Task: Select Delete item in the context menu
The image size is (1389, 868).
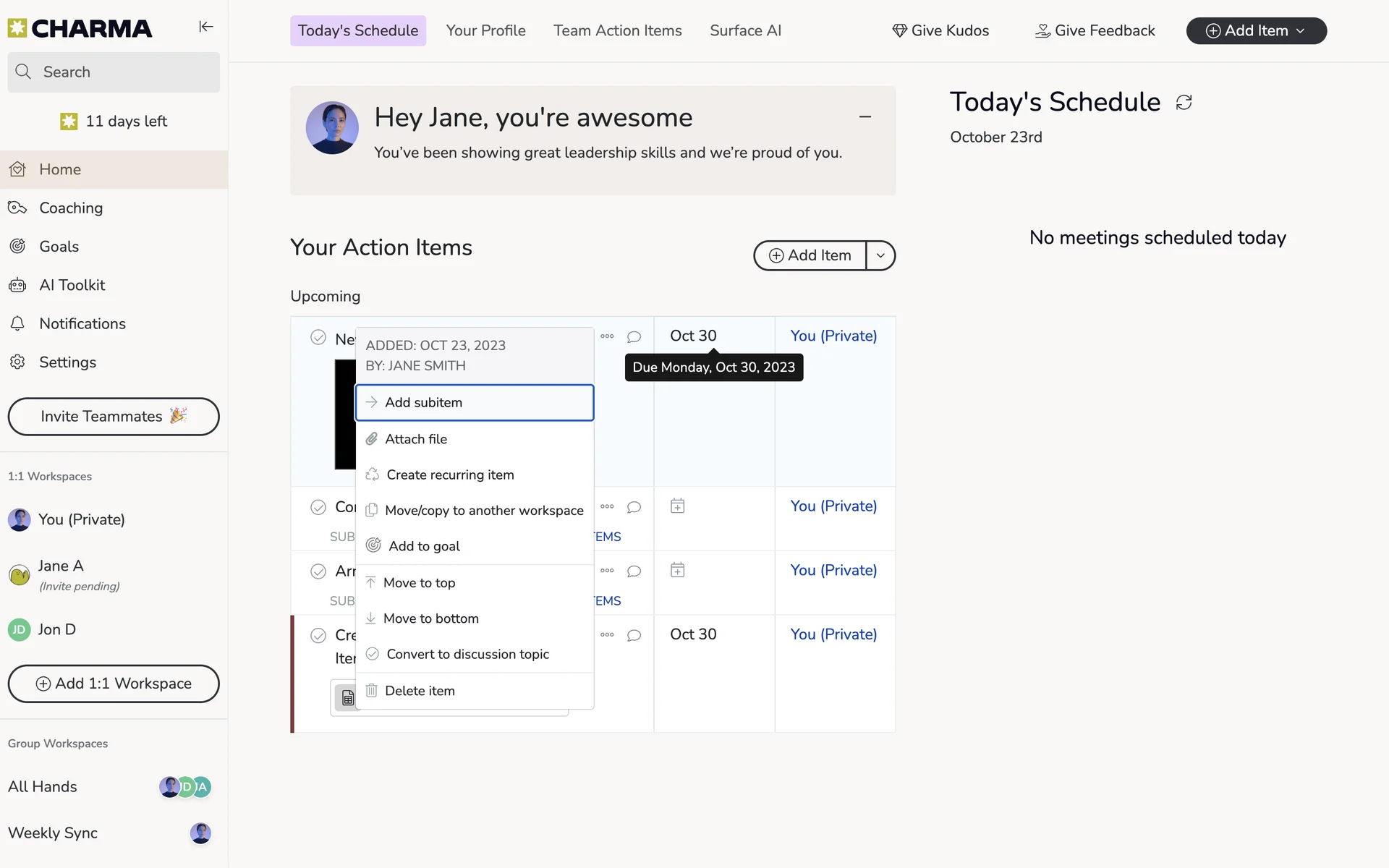Action: point(420,691)
